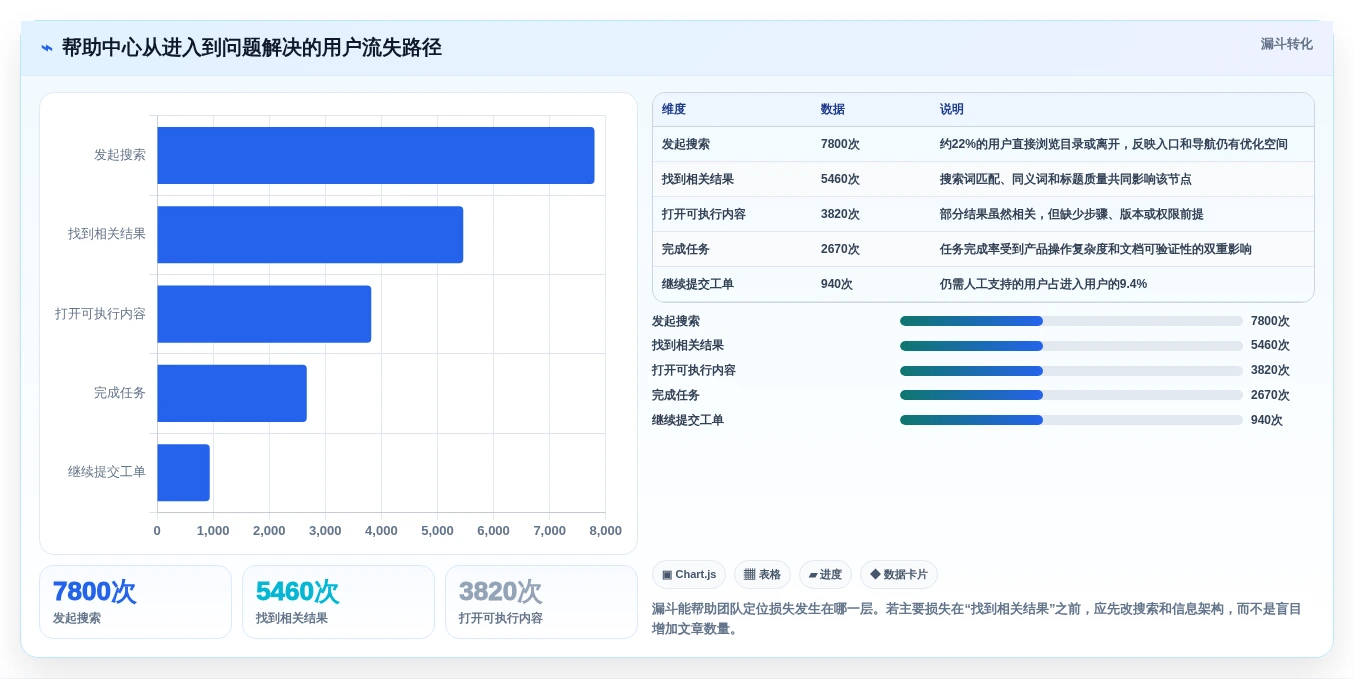Select the 数据卡片 tag chip
The height and width of the screenshot is (679, 1354).
click(x=899, y=575)
